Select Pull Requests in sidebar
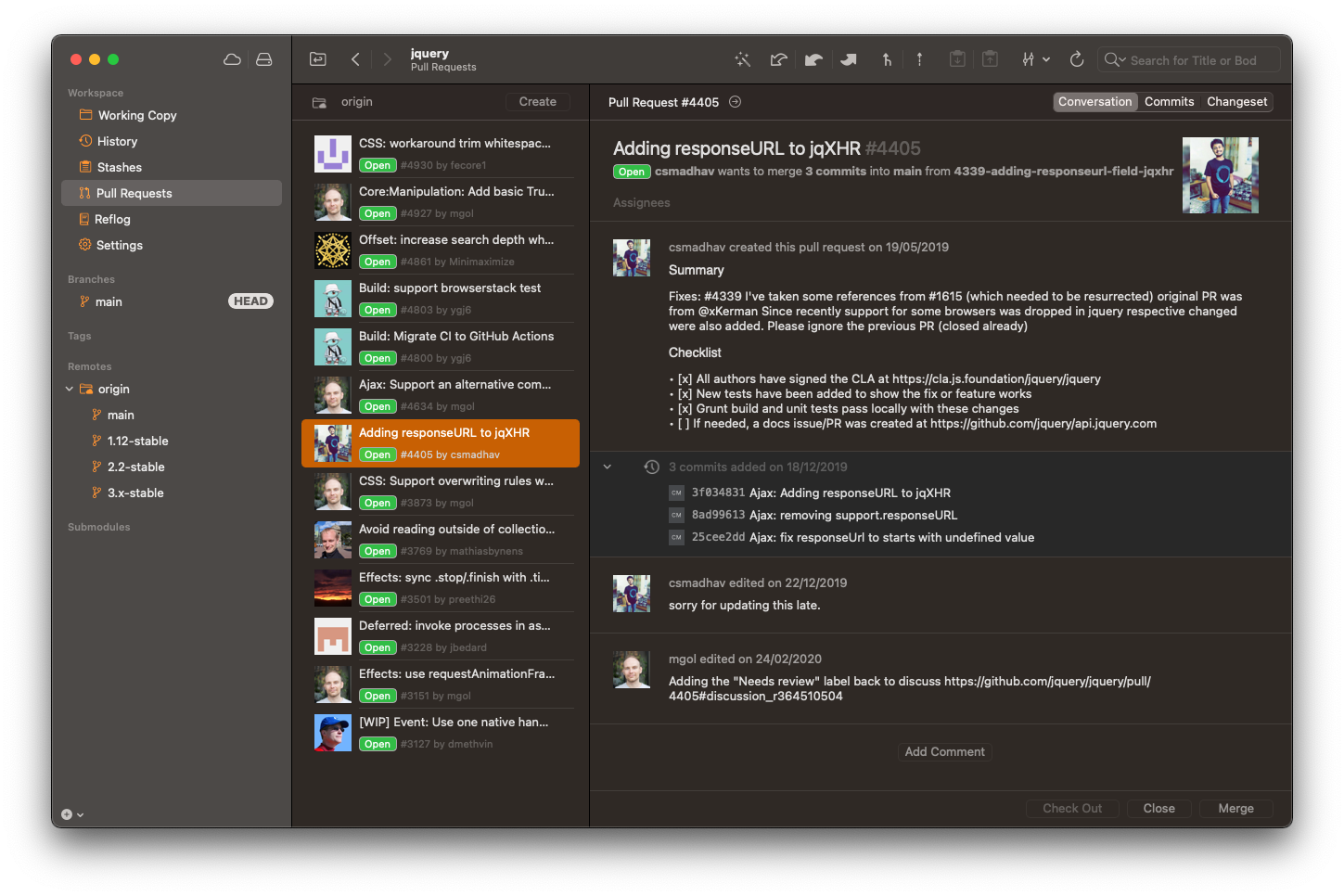 coord(172,193)
